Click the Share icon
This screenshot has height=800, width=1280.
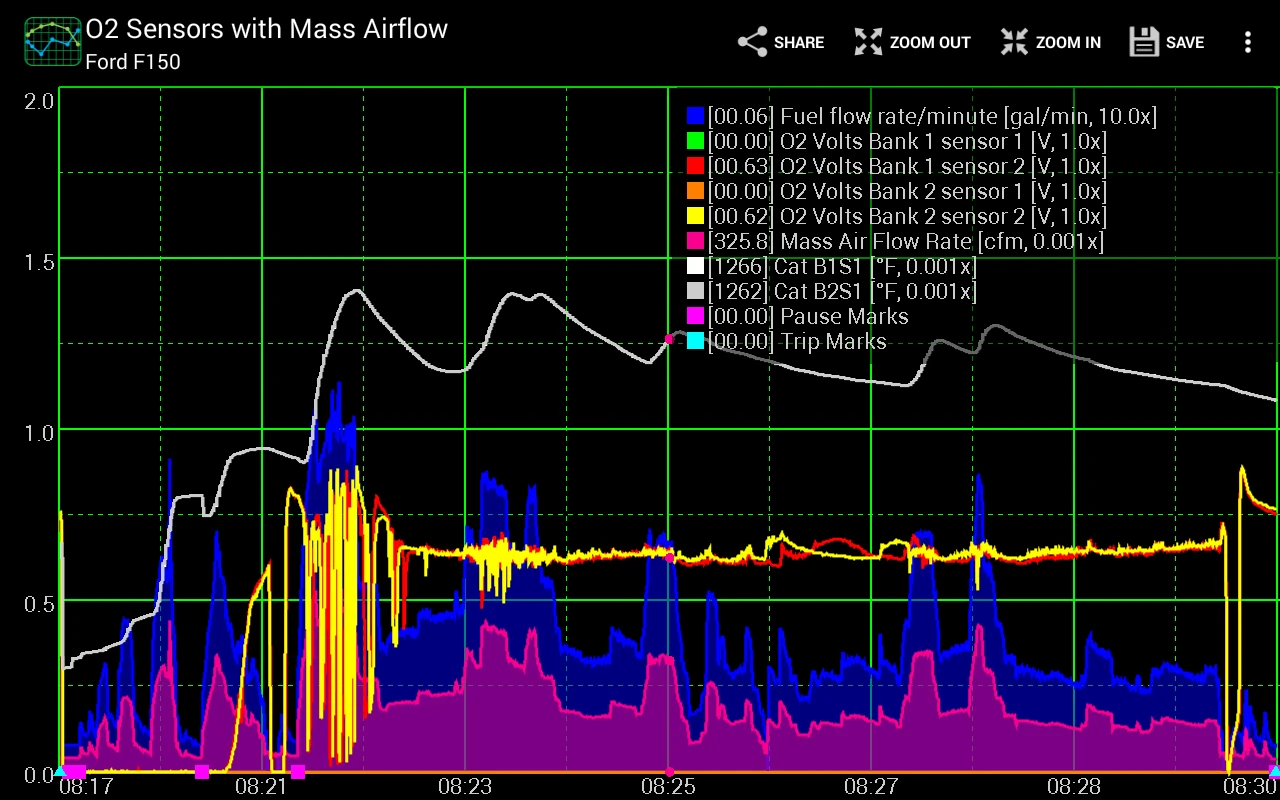click(751, 42)
